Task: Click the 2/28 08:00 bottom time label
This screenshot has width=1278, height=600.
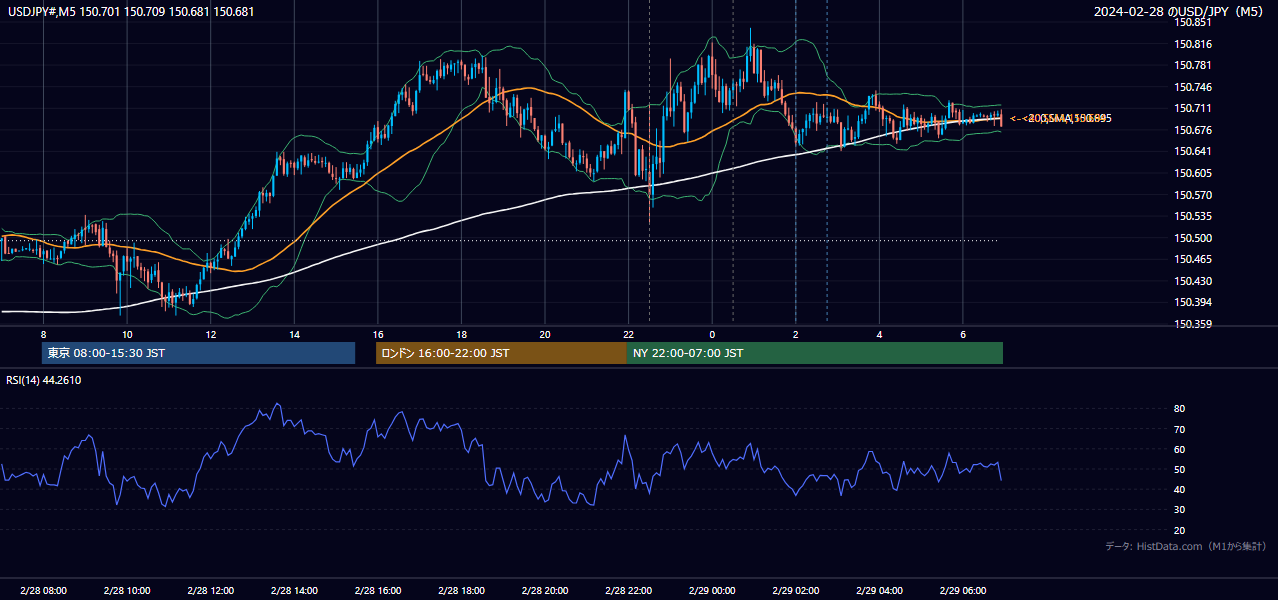Action: click(x=43, y=591)
